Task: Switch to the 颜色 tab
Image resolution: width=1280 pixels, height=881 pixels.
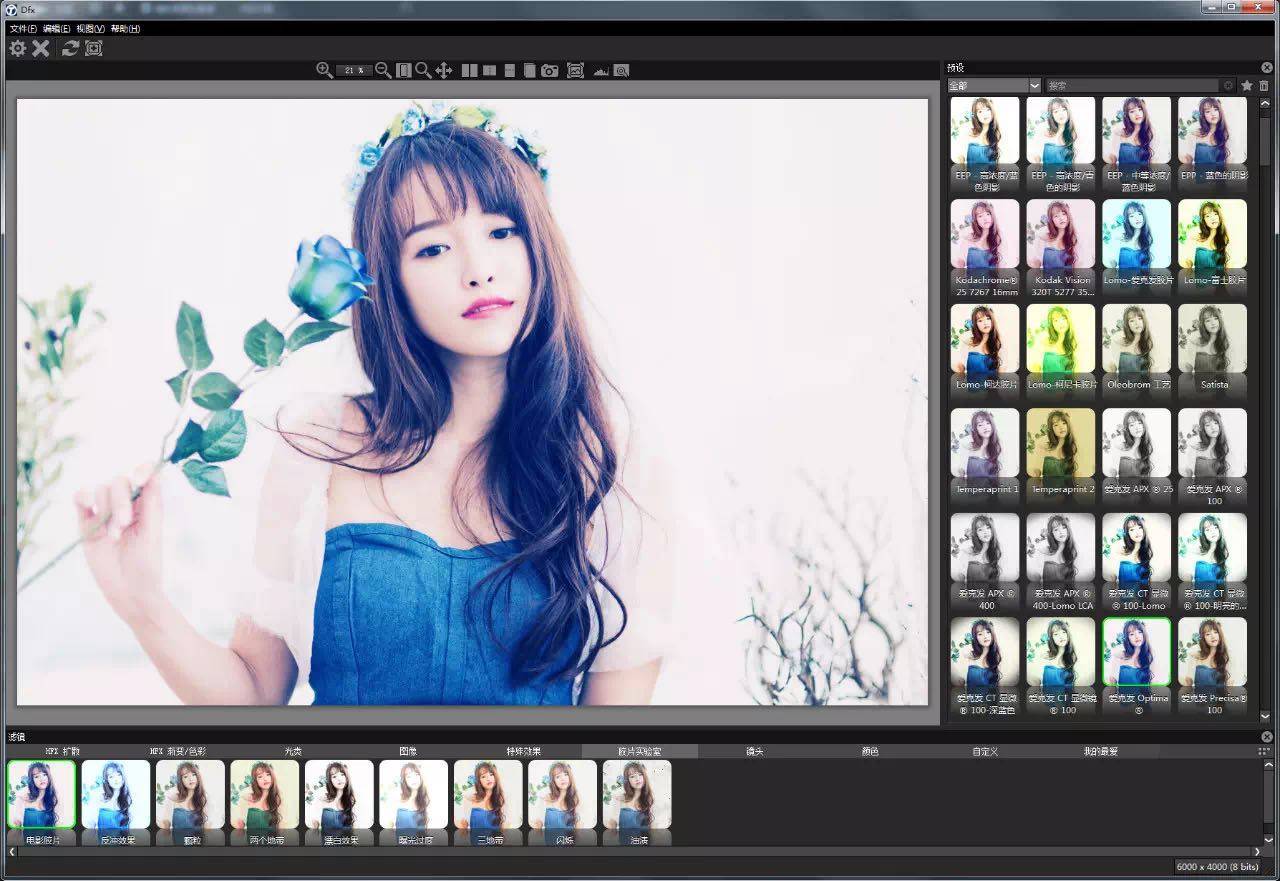Action: [x=870, y=751]
